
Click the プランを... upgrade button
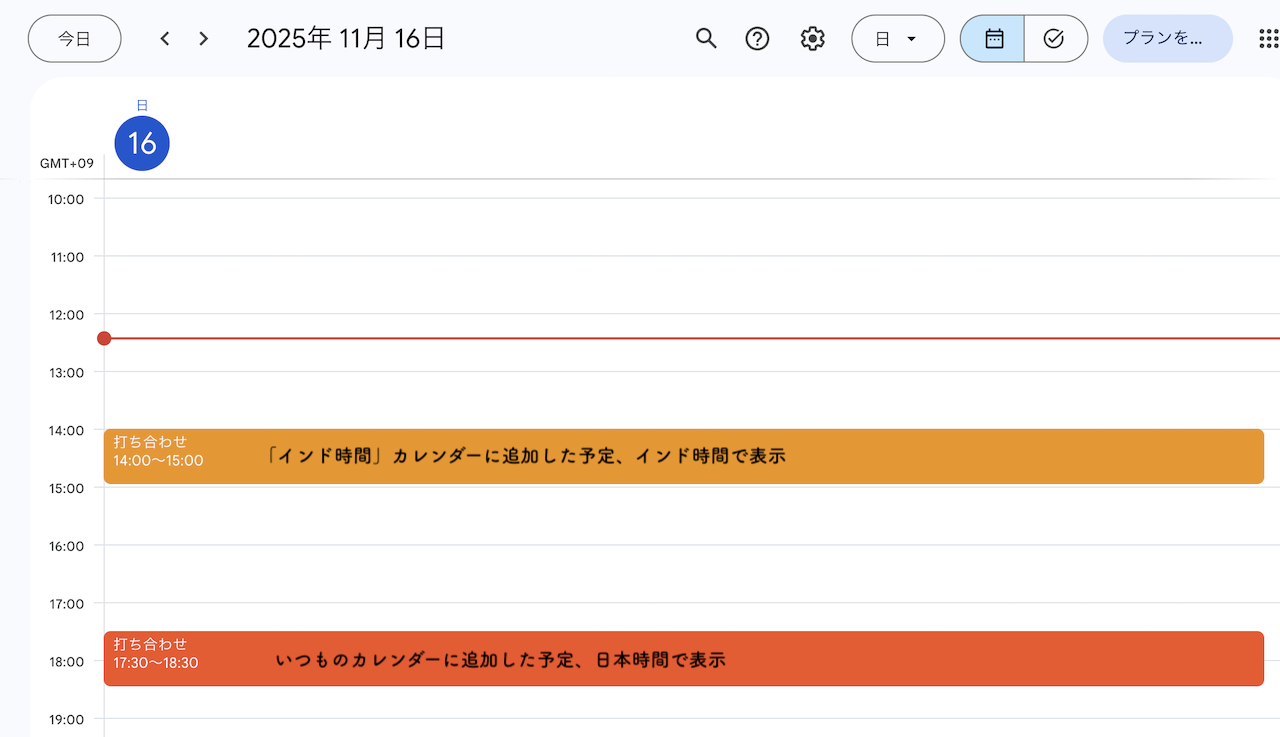click(x=1167, y=39)
